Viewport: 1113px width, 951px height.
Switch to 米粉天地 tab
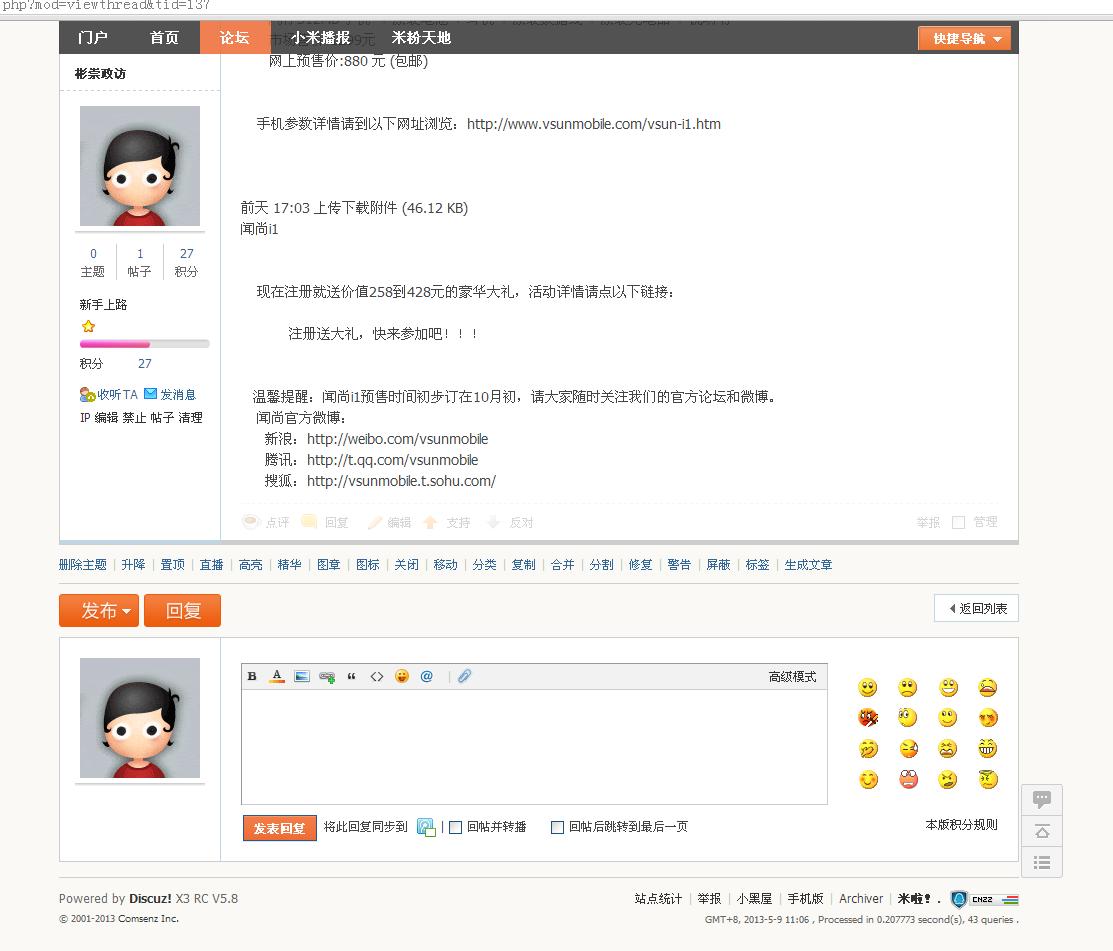point(421,38)
